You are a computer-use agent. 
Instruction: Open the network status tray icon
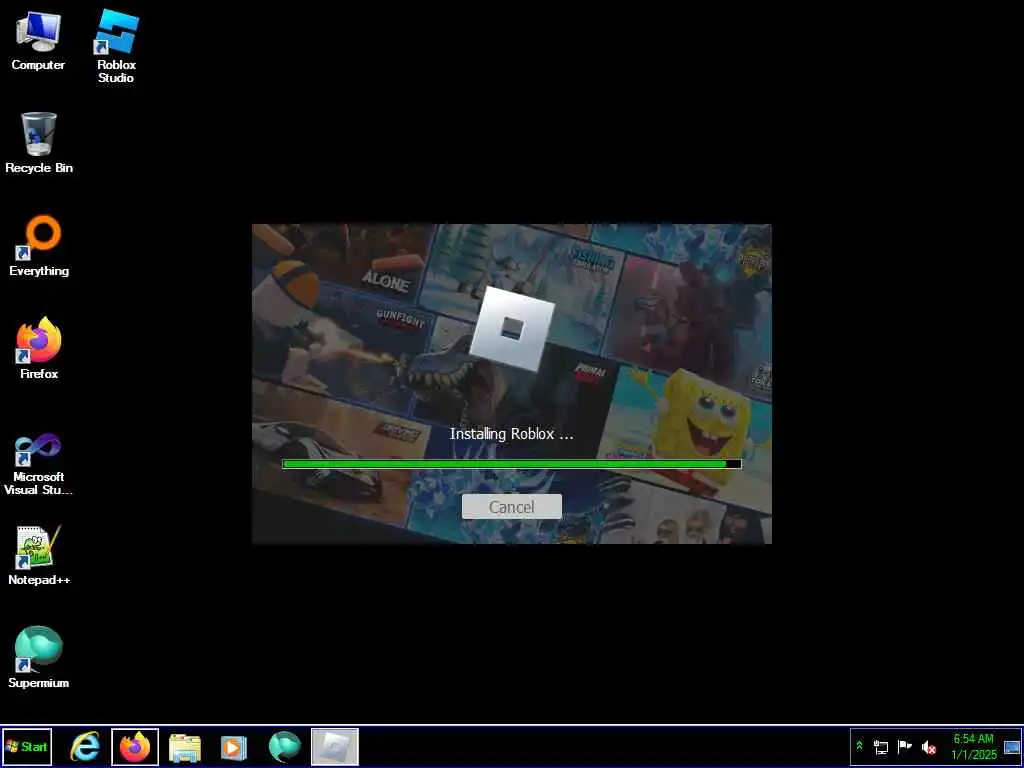coord(881,747)
